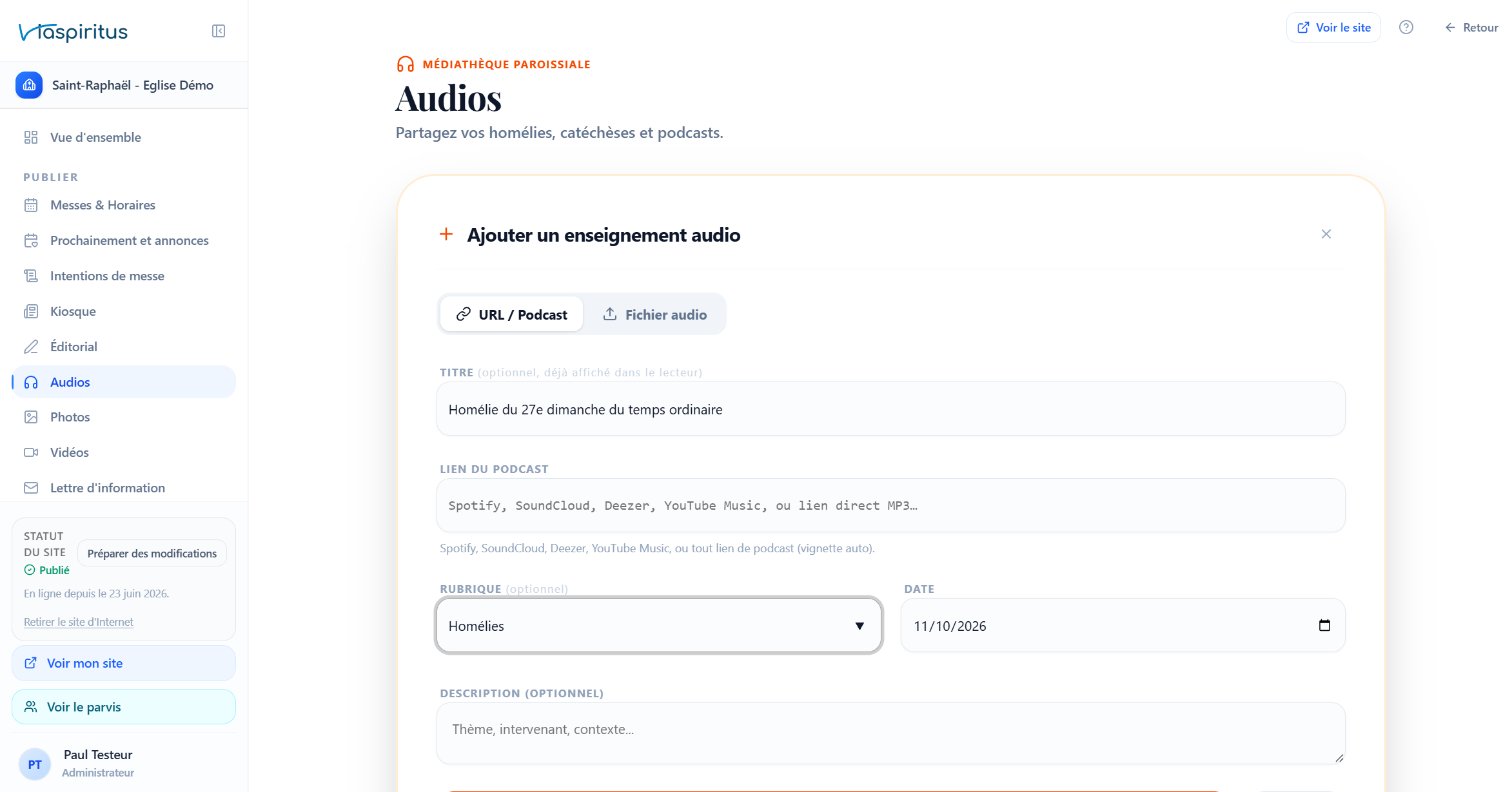Go back using the Retour link

(x=1472, y=28)
